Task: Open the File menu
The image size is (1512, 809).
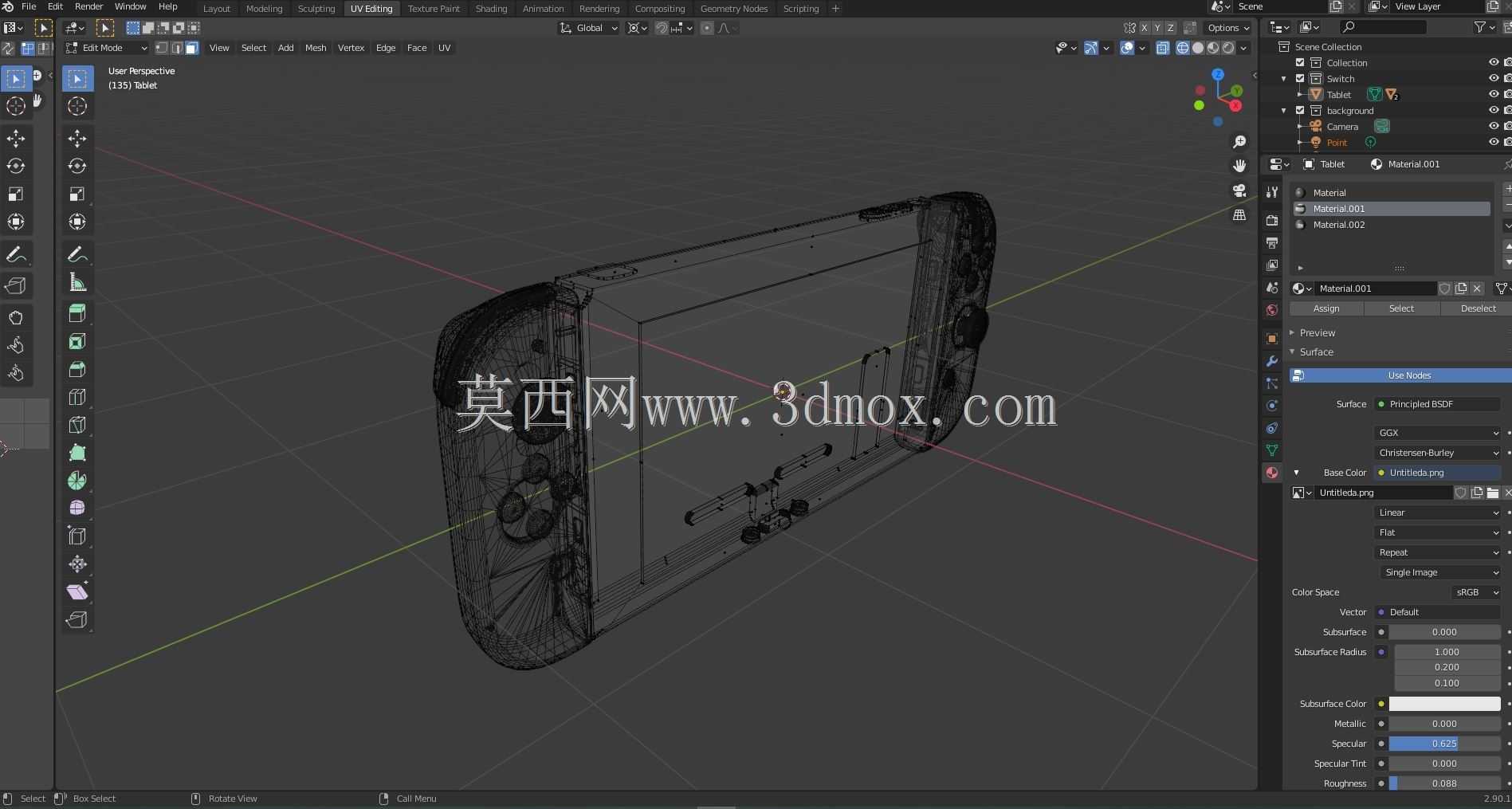Action: [x=29, y=6]
